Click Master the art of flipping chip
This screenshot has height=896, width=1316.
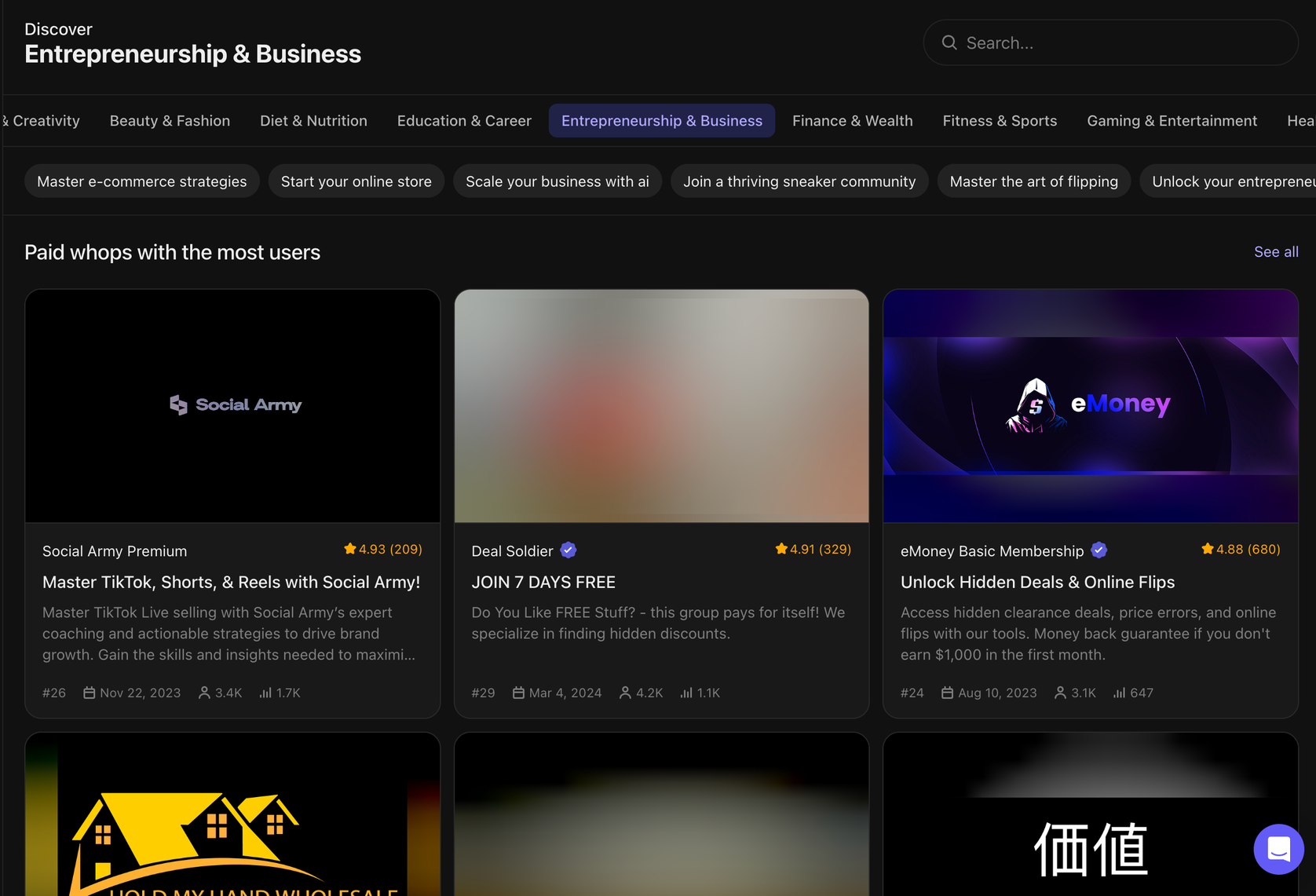tap(1034, 181)
